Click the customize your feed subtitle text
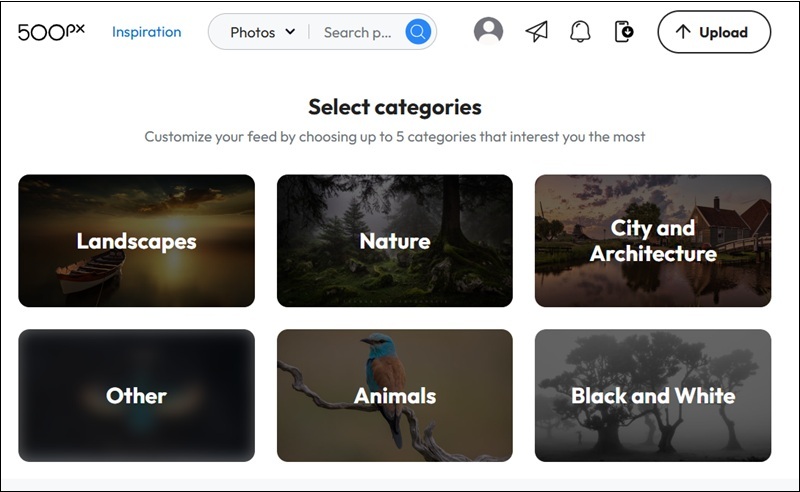The height and width of the screenshot is (492, 800). 395,137
